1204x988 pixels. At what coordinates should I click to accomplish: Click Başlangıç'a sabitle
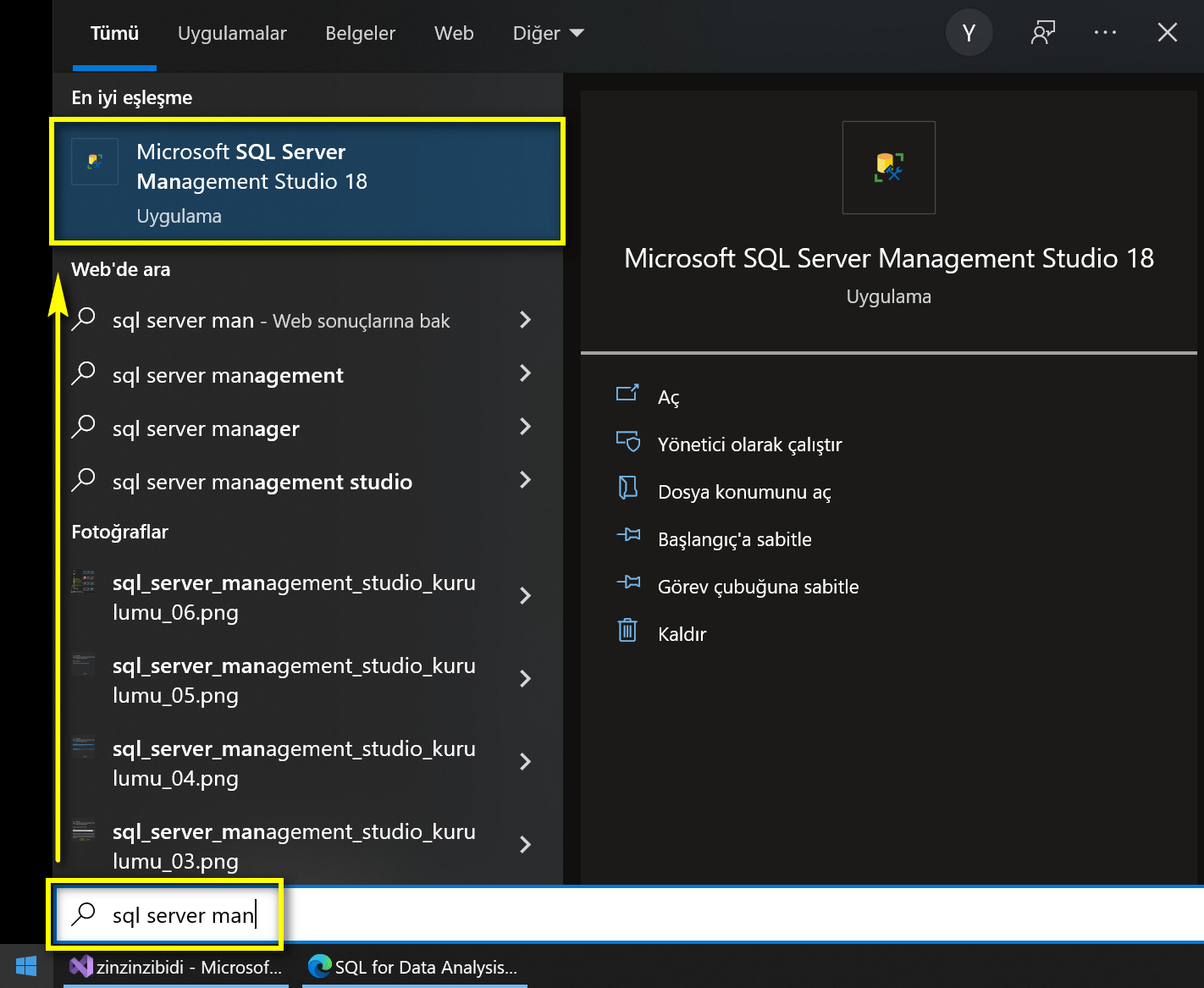pos(735,539)
